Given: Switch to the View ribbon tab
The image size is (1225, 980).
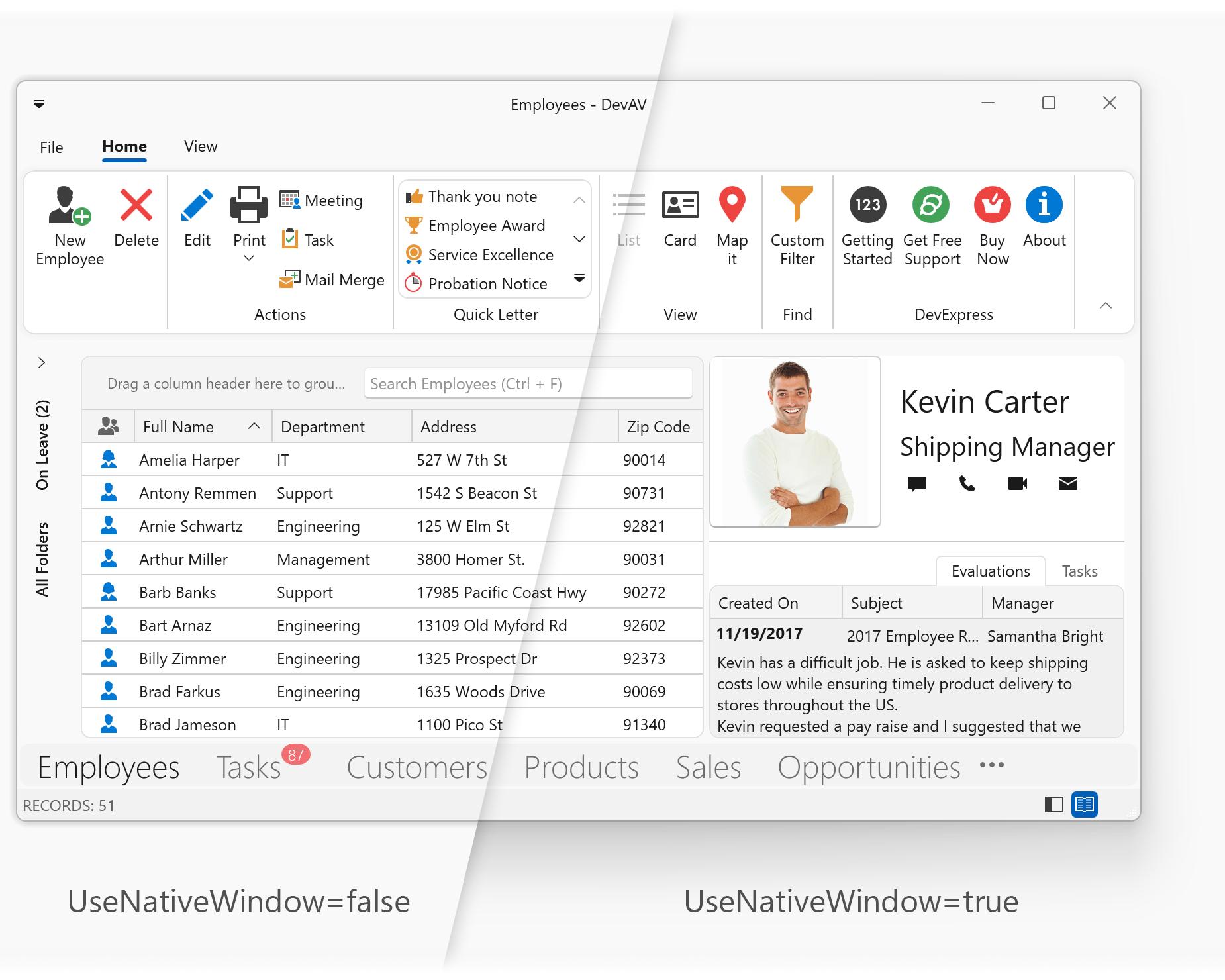Looking at the screenshot, I should pyautogui.click(x=199, y=146).
